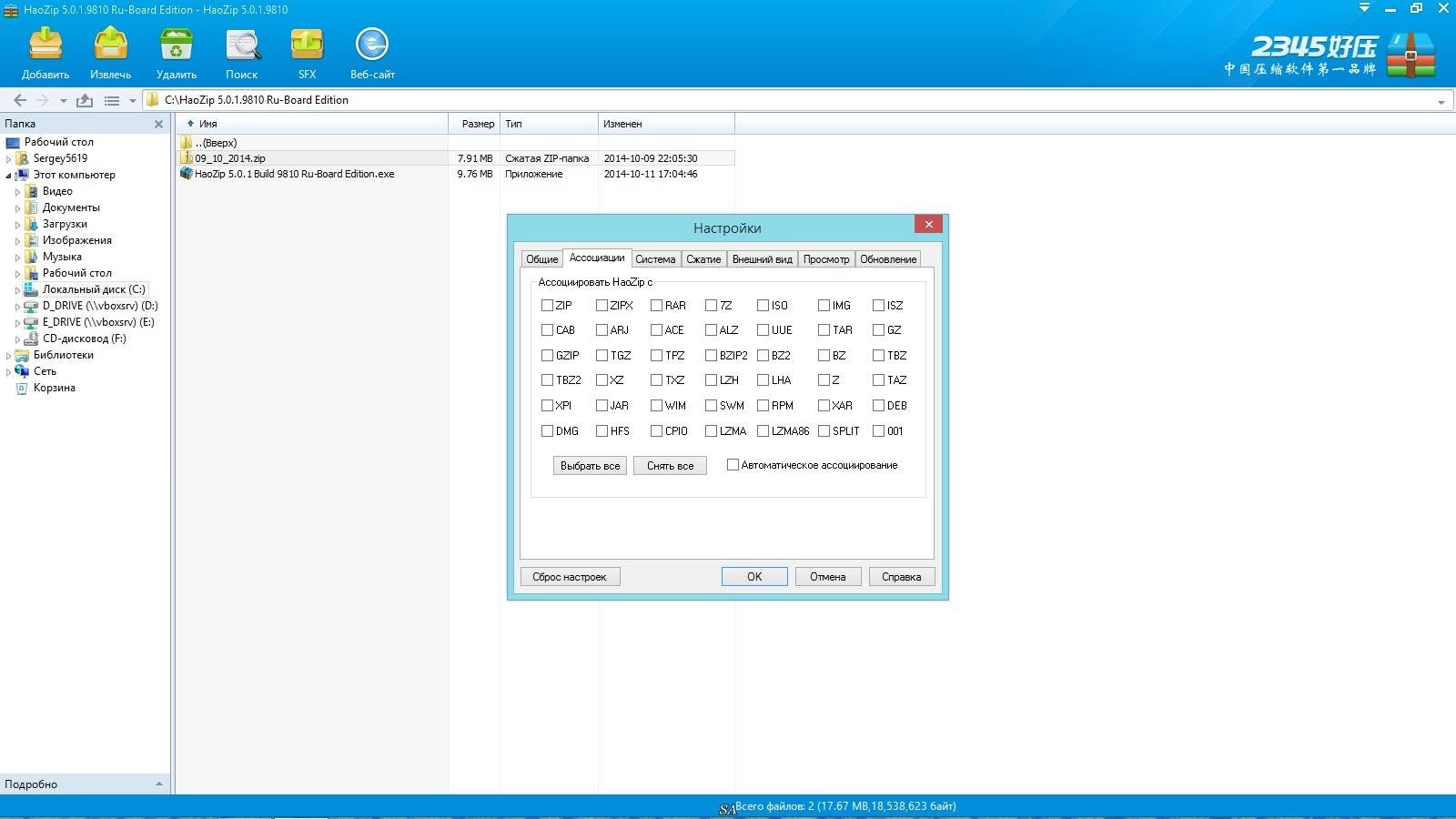
Task: Enable the ZIP association checkbox
Action: click(x=547, y=306)
